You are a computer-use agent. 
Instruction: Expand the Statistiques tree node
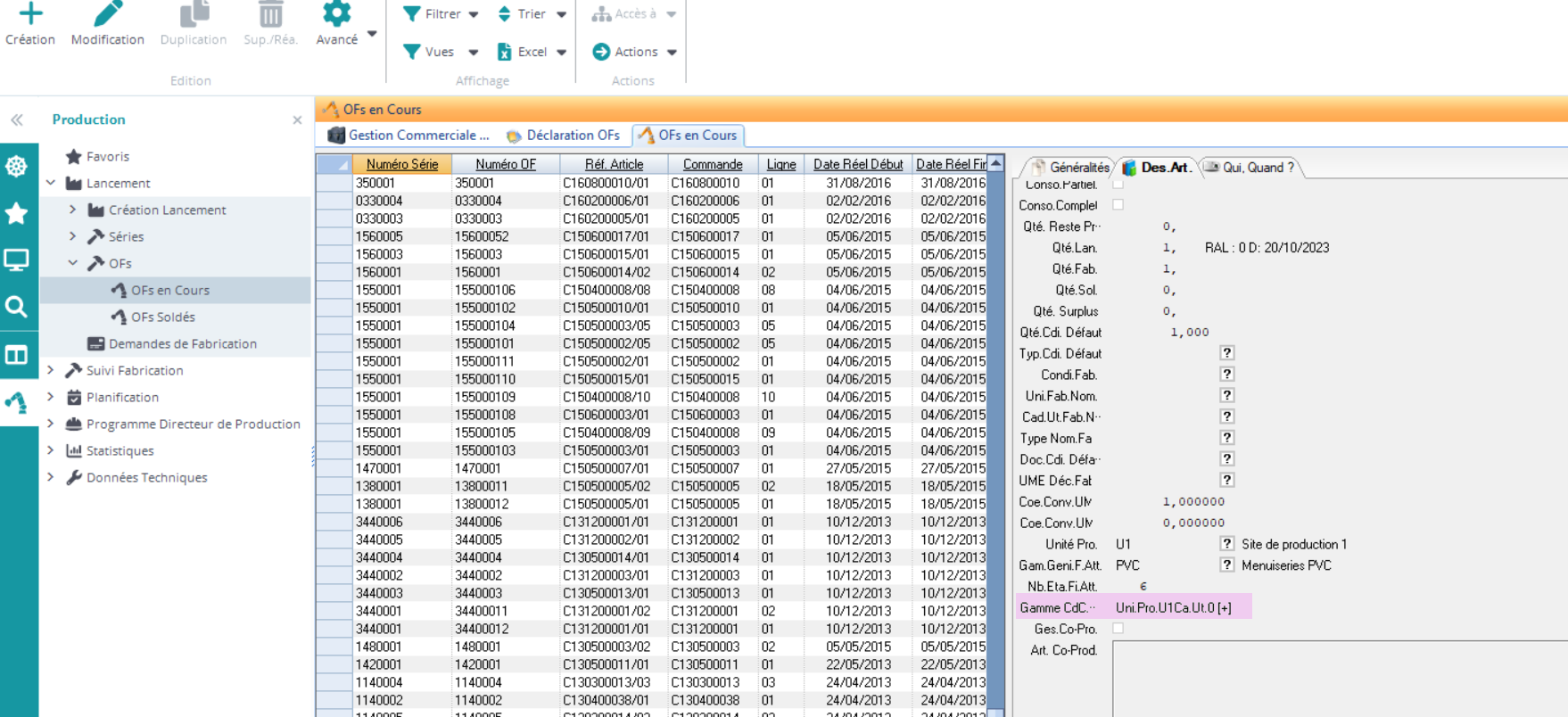[51, 450]
